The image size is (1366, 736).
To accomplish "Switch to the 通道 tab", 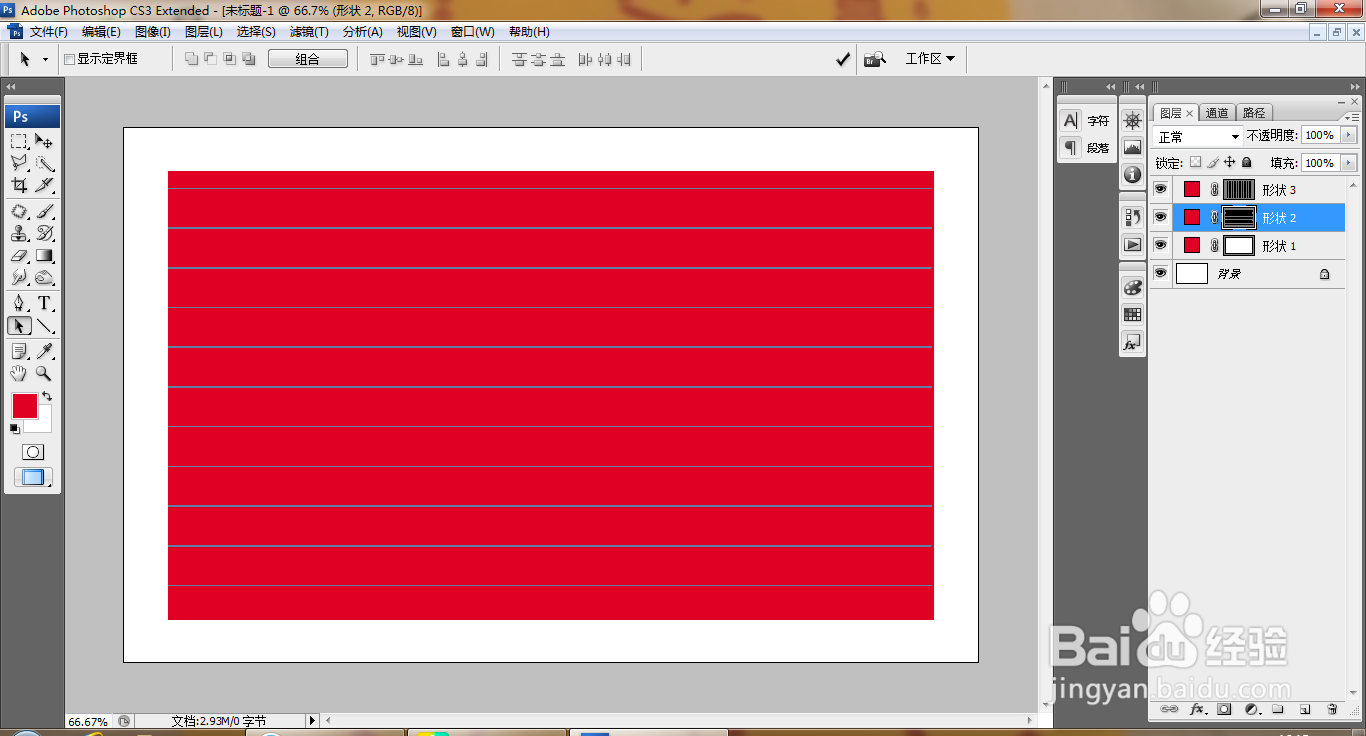I will 1217,113.
